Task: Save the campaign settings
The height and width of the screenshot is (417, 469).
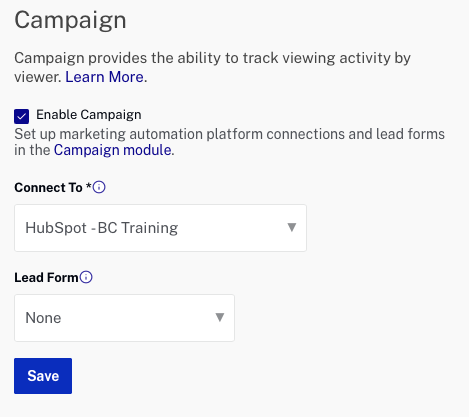Action: pyautogui.click(x=43, y=376)
